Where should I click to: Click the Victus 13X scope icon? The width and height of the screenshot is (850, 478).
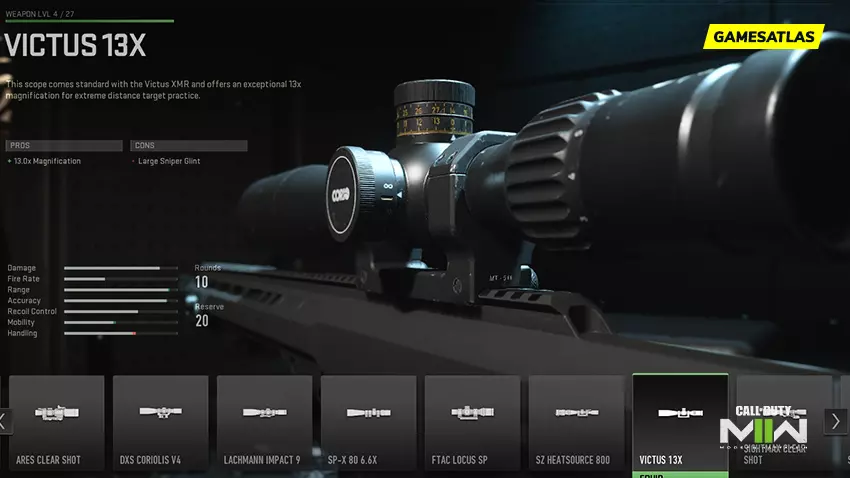tap(680, 413)
